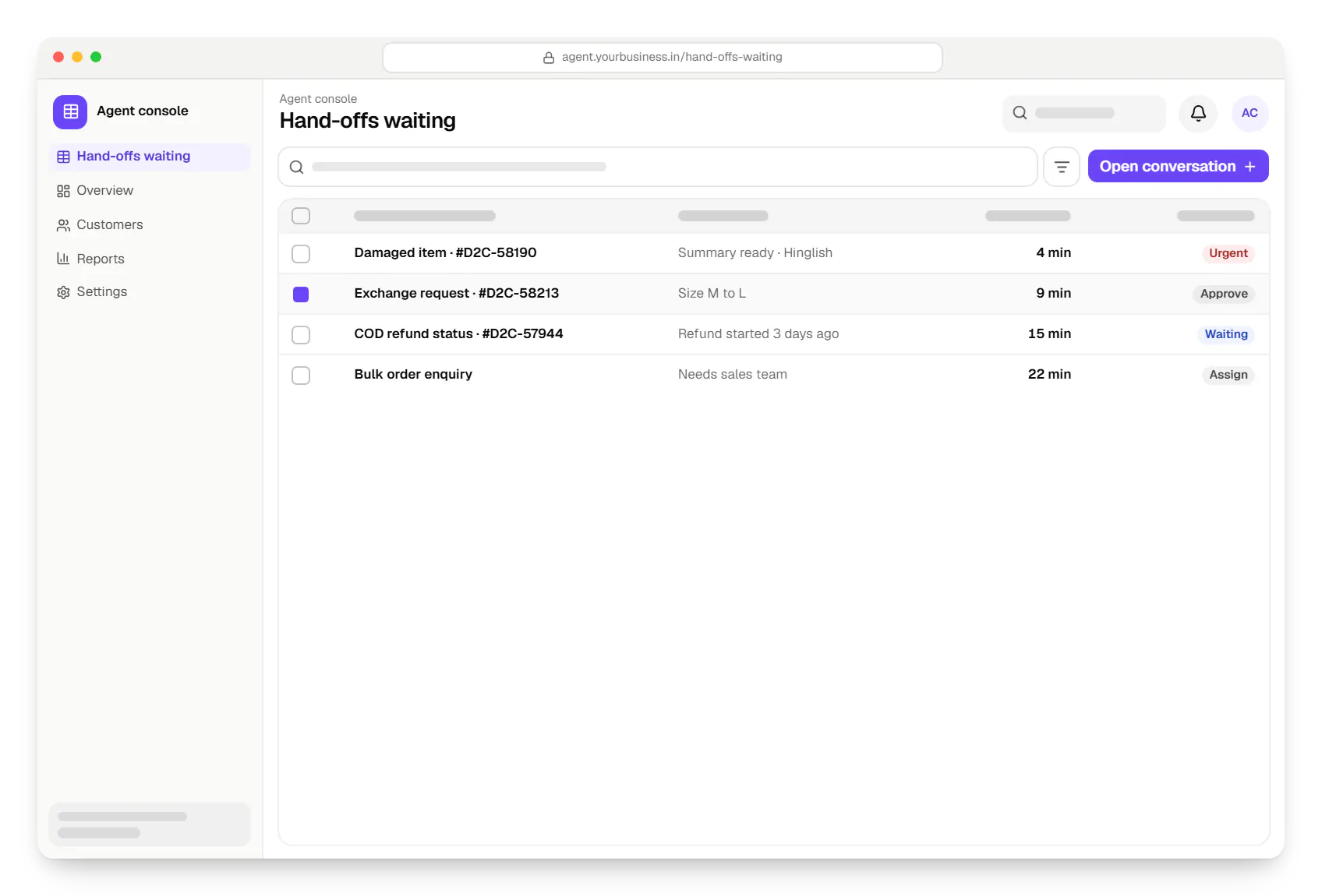1322x896 pixels.
Task: Focus the top header search box
Action: (x=1083, y=114)
